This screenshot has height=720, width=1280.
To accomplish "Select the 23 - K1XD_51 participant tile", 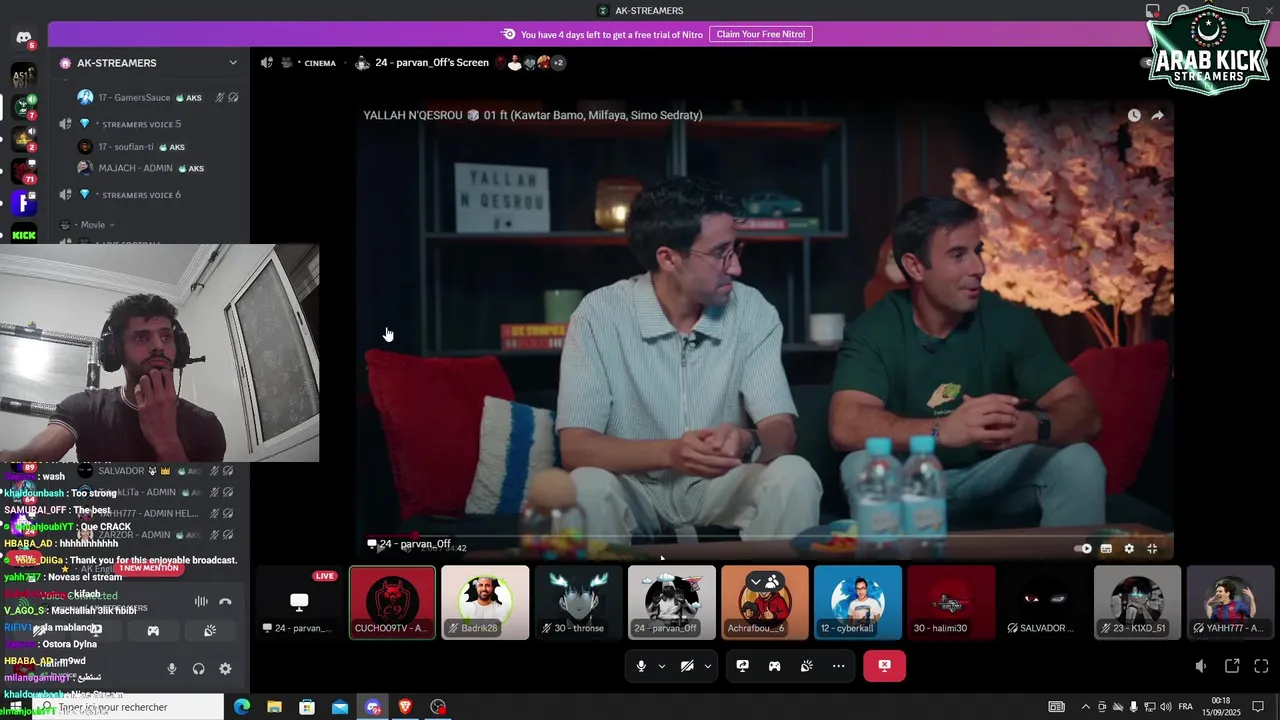I will [x=1137, y=602].
